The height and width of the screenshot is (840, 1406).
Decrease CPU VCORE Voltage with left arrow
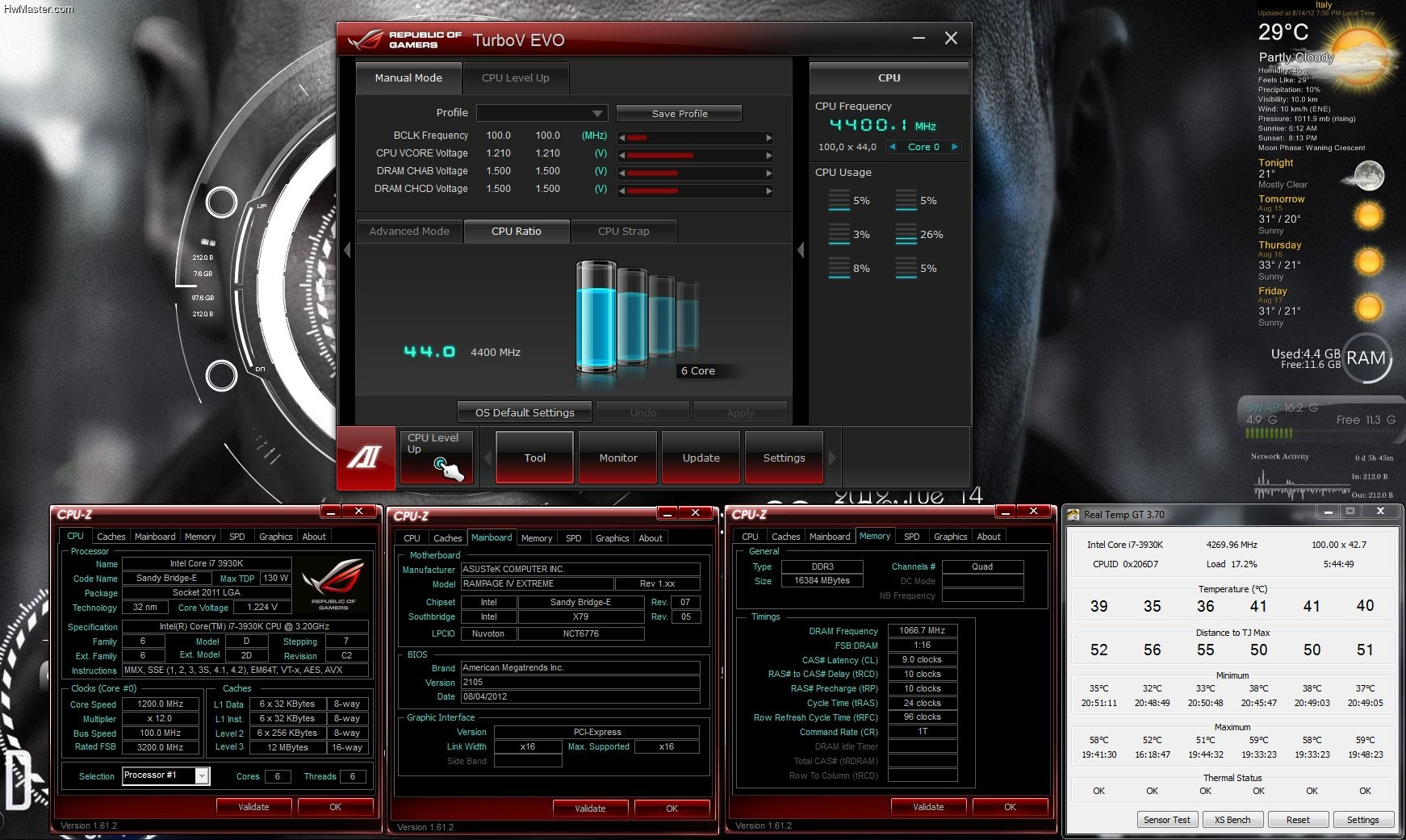[x=621, y=155]
